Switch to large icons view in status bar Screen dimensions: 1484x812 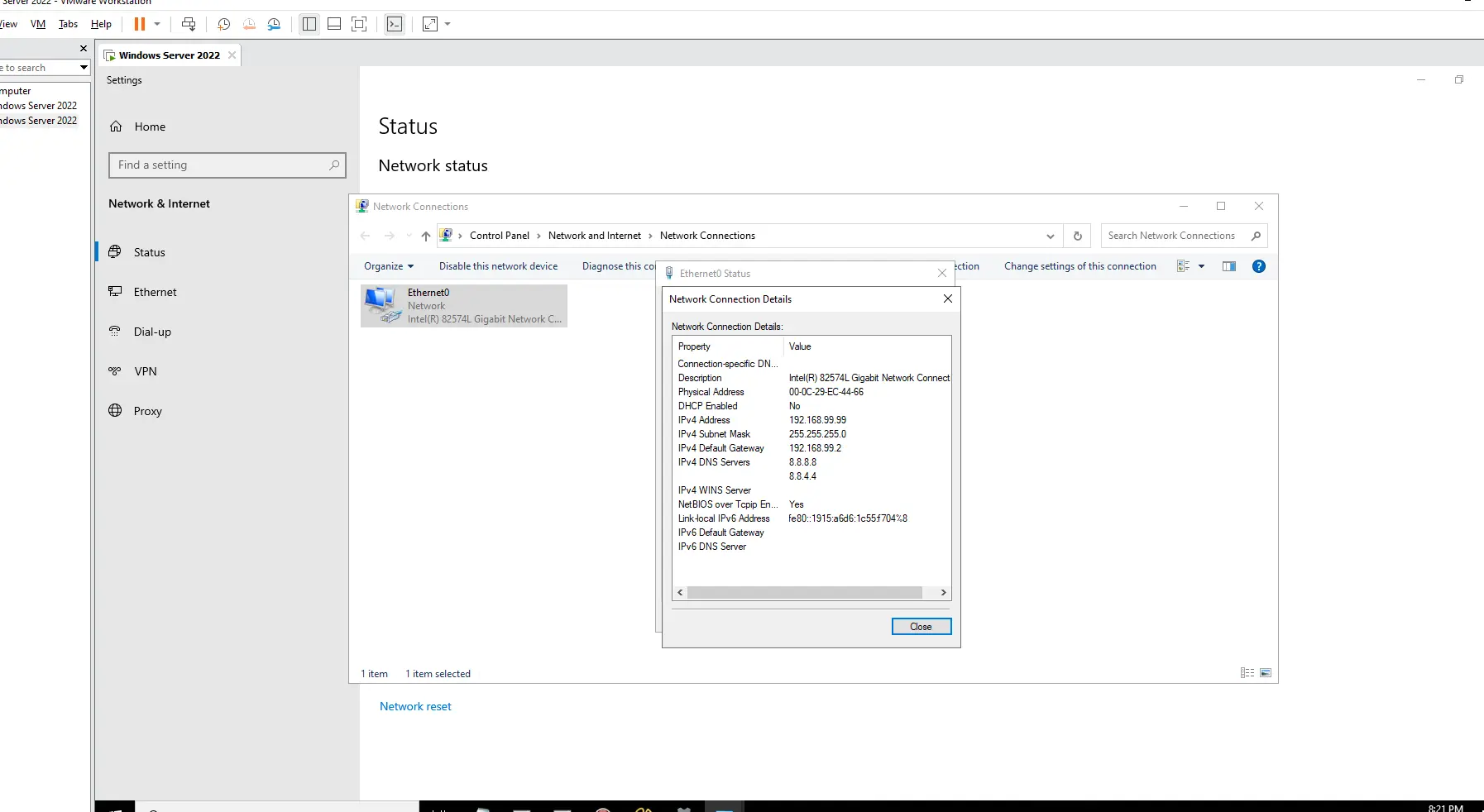1266,673
